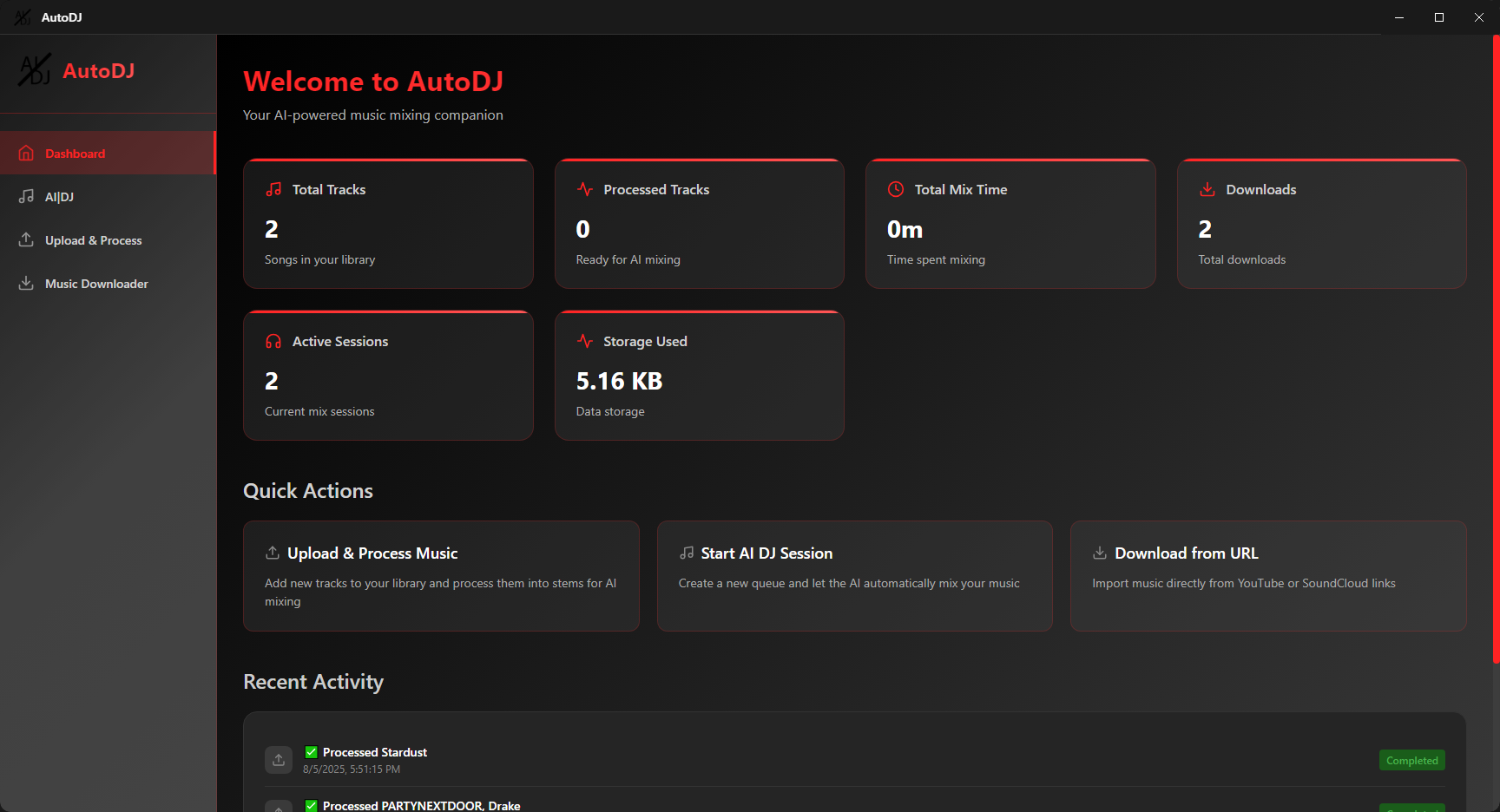The width and height of the screenshot is (1500, 812).
Task: Click the checkmark beside Processed PARTYNEXTDOOR, Drake
Action: [x=310, y=805]
